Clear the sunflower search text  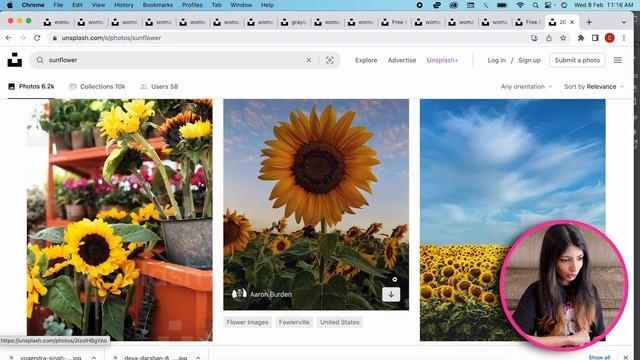click(x=309, y=60)
